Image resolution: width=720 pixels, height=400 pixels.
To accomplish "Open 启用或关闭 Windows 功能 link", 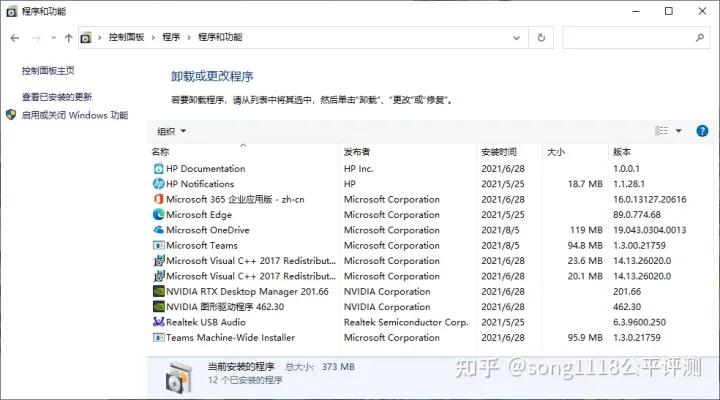I will pyautogui.click(x=75, y=115).
